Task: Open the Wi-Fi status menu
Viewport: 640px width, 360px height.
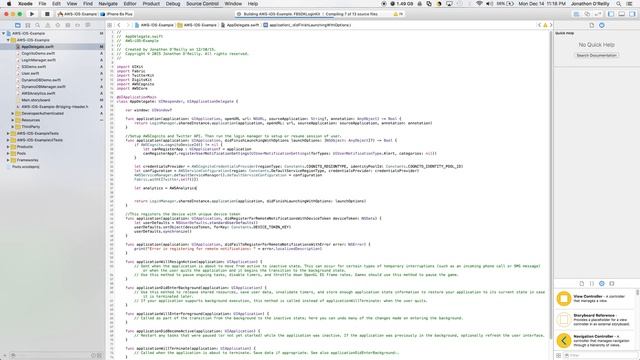Action: [x=479, y=4]
